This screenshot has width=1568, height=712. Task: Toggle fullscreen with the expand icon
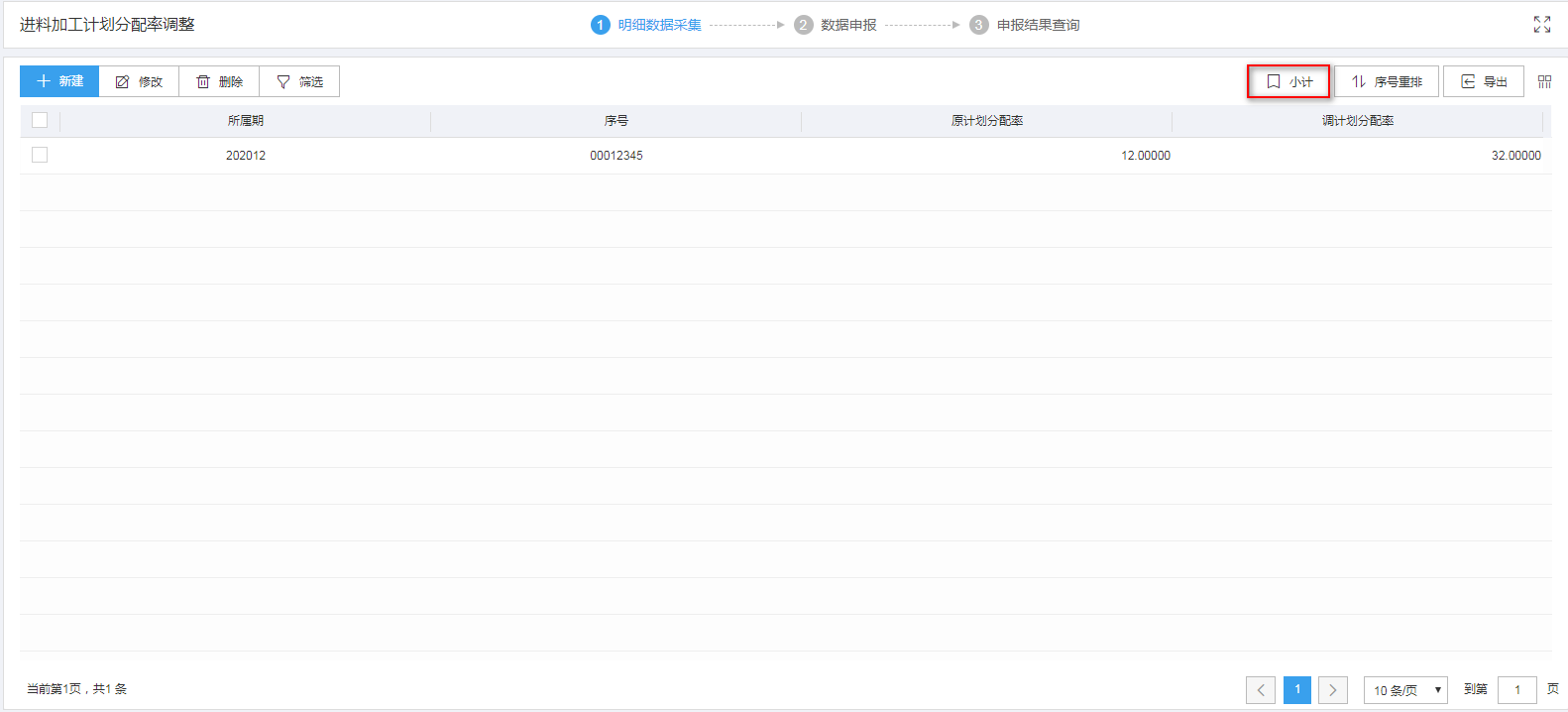pos(1542,25)
